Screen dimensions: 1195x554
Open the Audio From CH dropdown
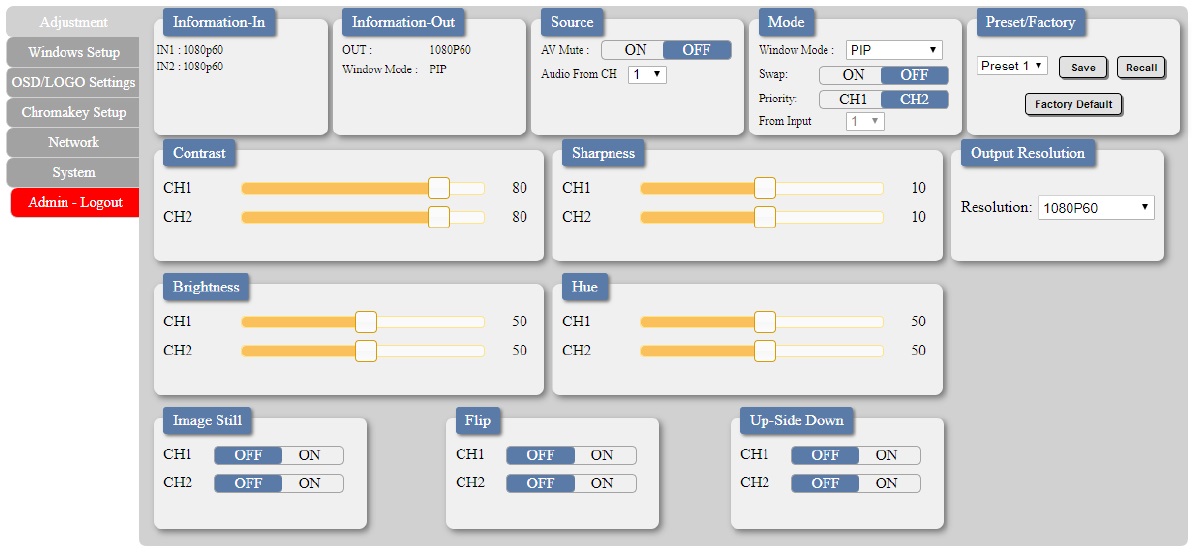pyautogui.click(x=647, y=75)
